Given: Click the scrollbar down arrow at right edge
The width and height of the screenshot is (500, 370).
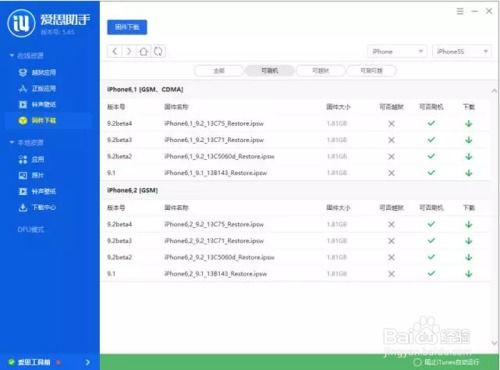Looking at the screenshot, I should tap(494, 343).
